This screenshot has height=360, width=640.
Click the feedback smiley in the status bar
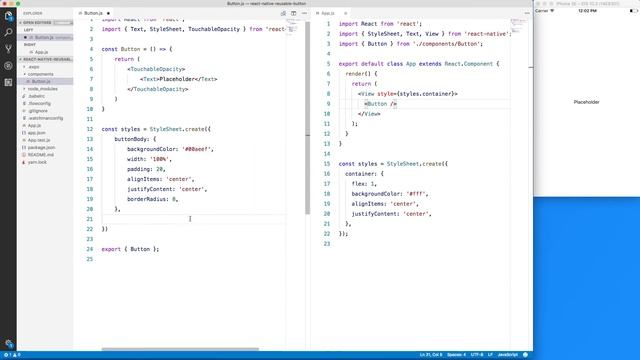525,355
